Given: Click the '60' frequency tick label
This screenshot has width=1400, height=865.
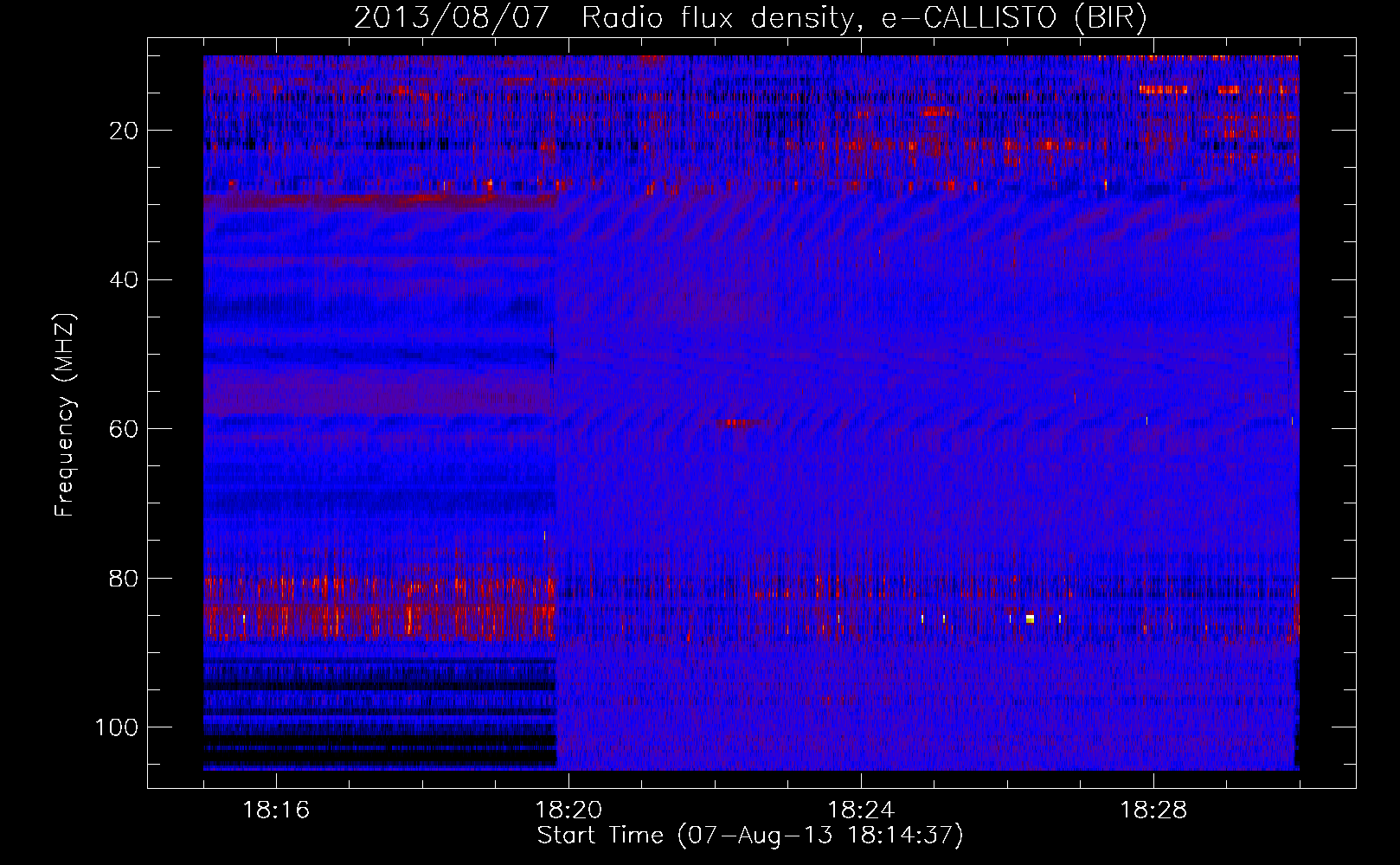Looking at the screenshot, I should [x=125, y=429].
